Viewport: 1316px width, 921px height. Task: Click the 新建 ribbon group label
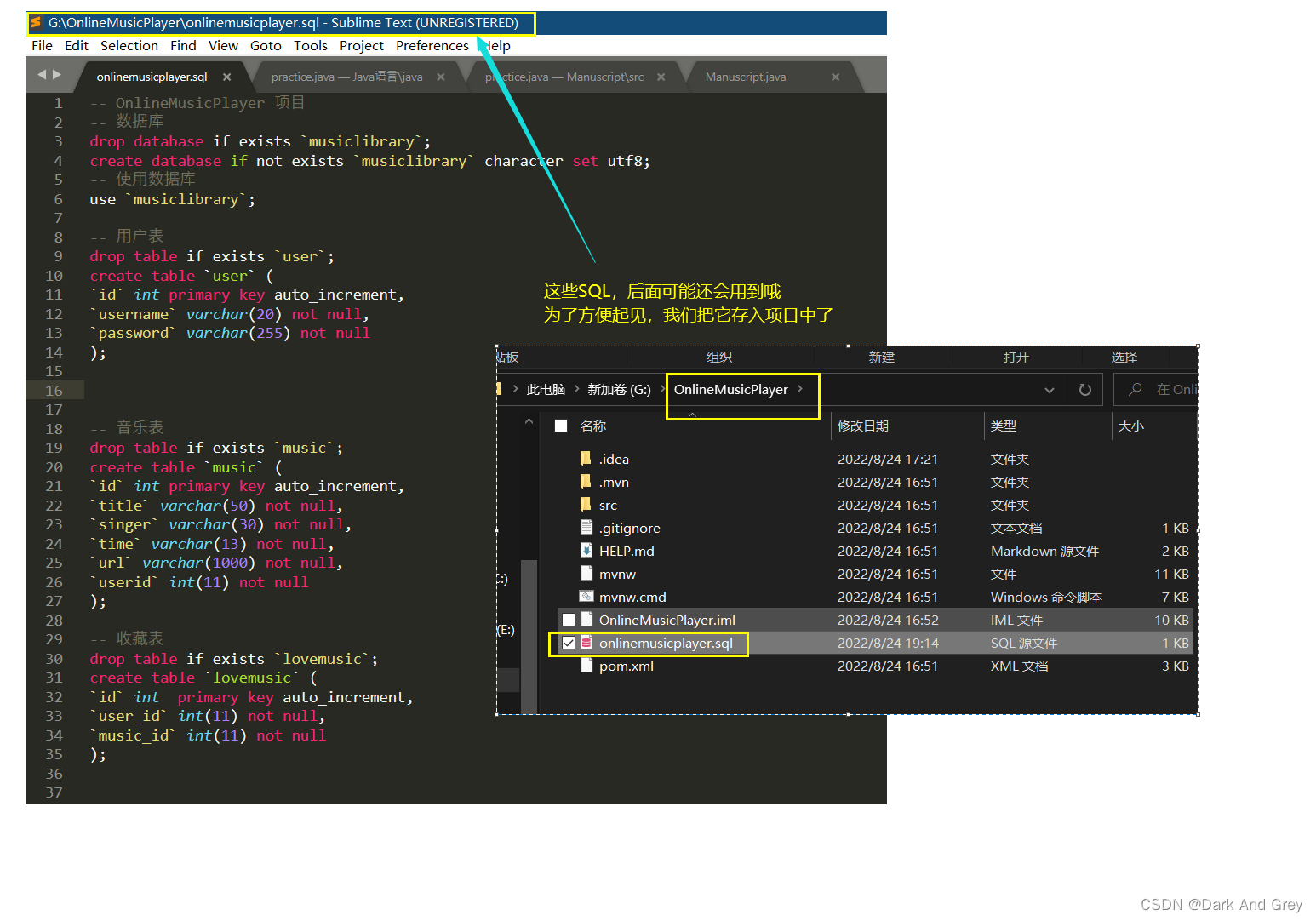(x=882, y=358)
